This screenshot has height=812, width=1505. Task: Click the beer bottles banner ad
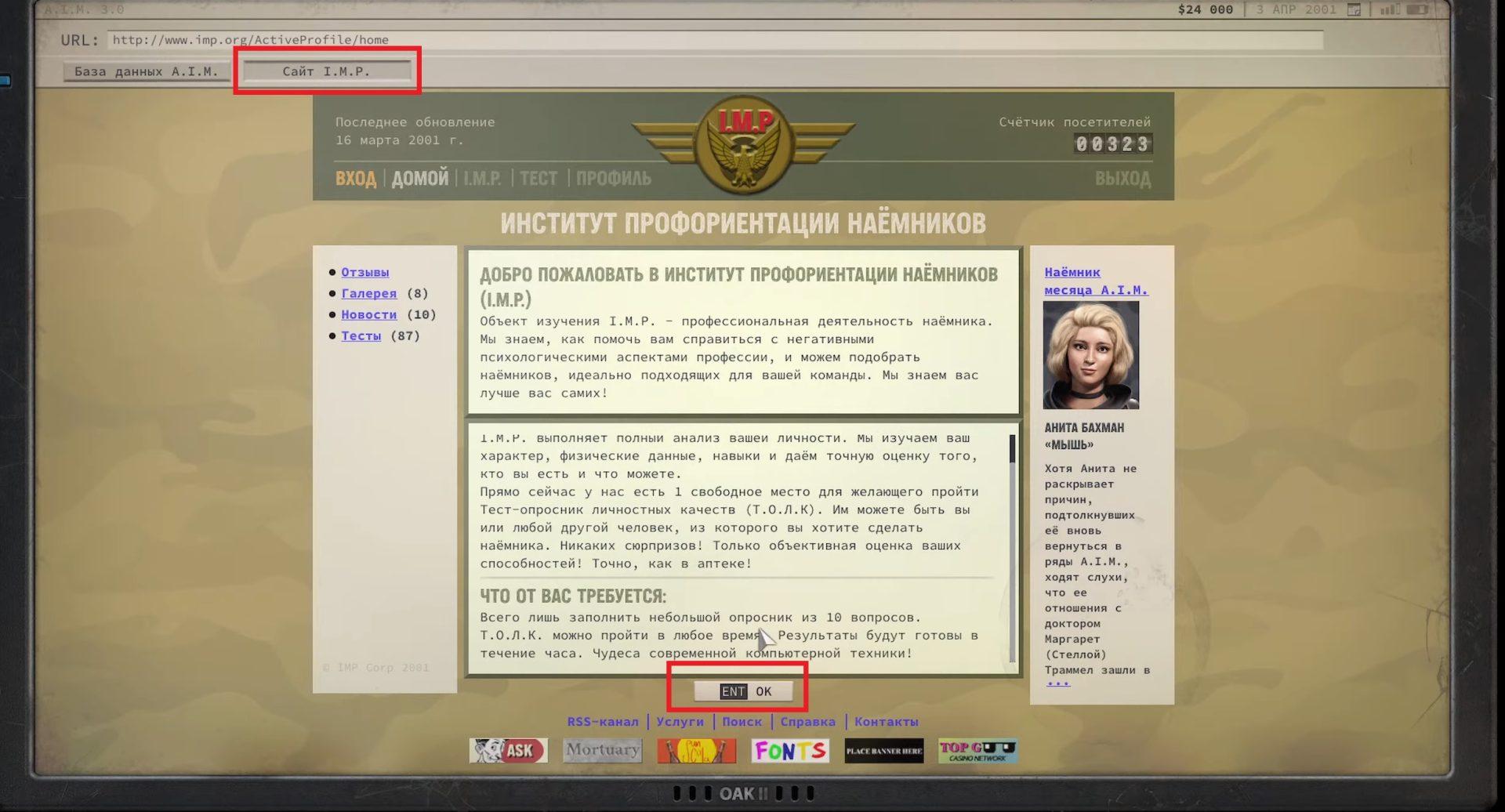pyautogui.click(x=696, y=751)
